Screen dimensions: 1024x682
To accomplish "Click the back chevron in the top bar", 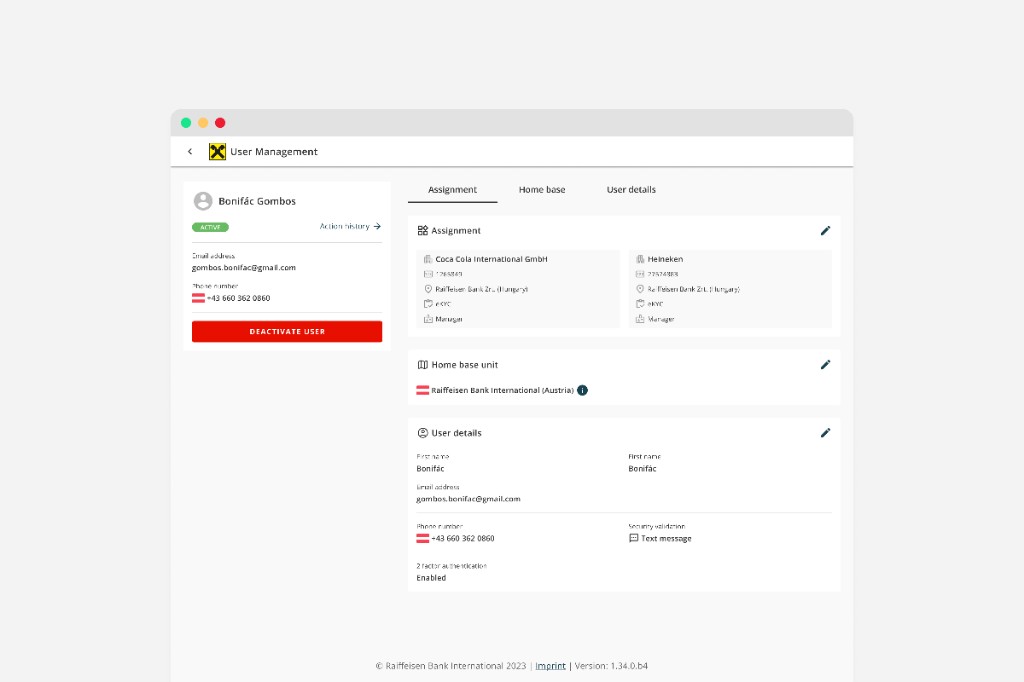I will pyautogui.click(x=190, y=151).
